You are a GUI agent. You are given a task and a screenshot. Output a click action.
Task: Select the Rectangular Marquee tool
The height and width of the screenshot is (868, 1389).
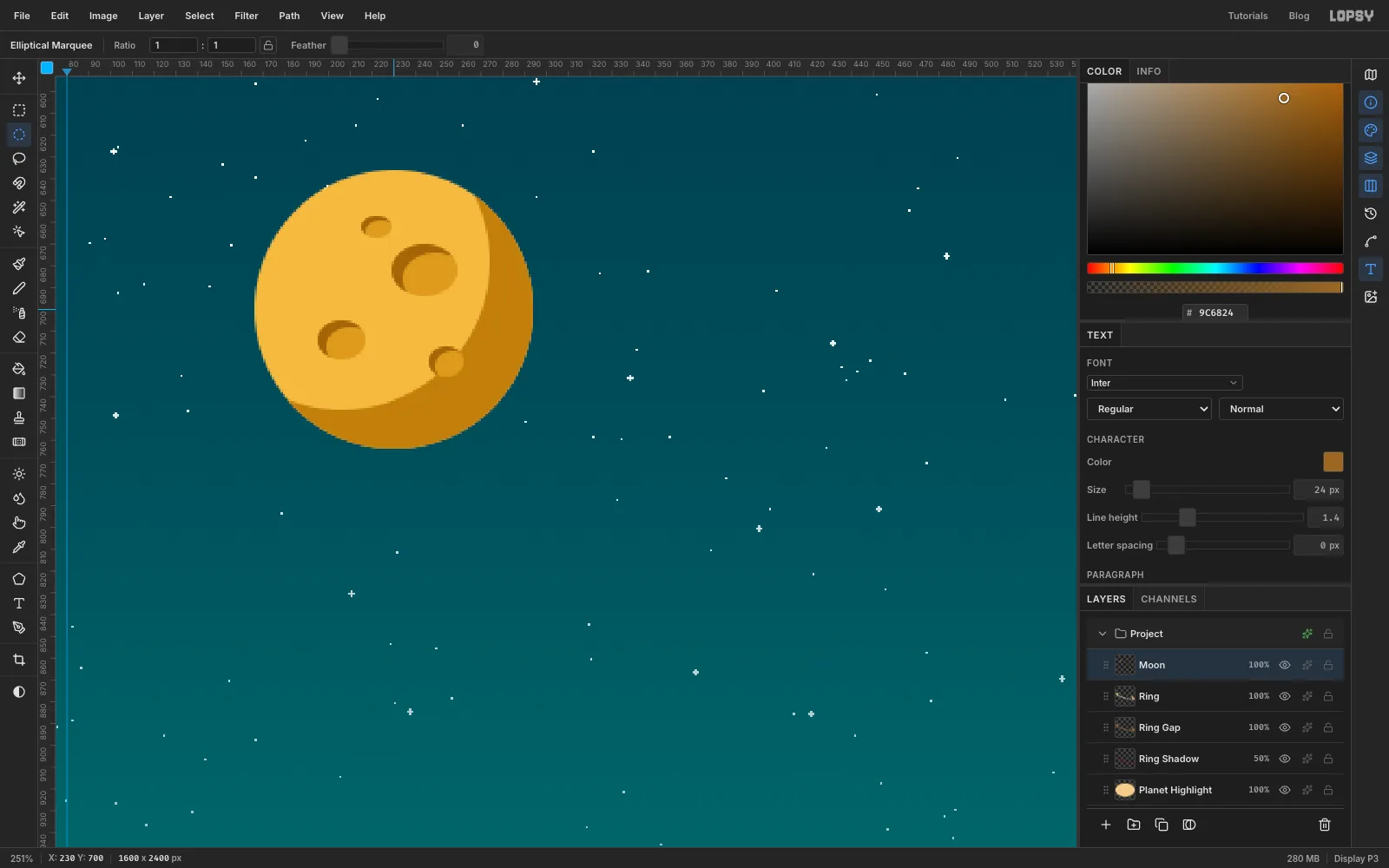point(19,110)
